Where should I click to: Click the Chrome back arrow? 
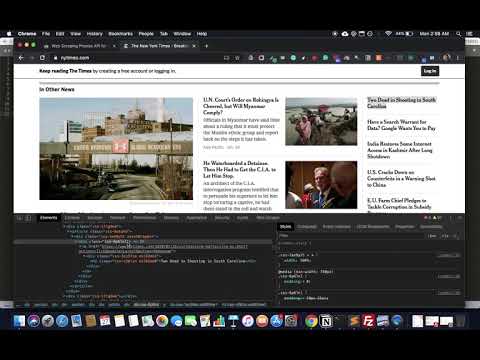(x=21, y=58)
